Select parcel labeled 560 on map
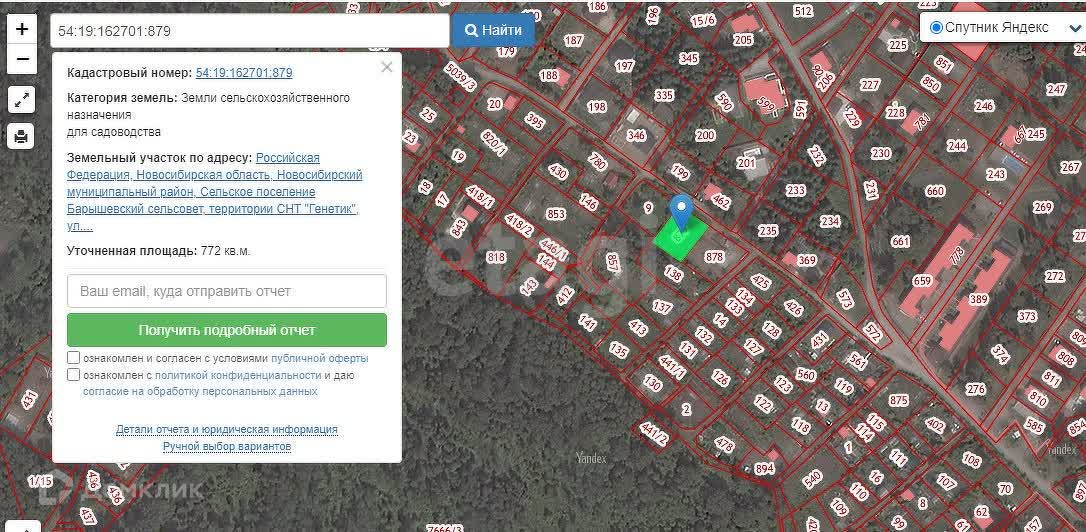 [x=805, y=375]
